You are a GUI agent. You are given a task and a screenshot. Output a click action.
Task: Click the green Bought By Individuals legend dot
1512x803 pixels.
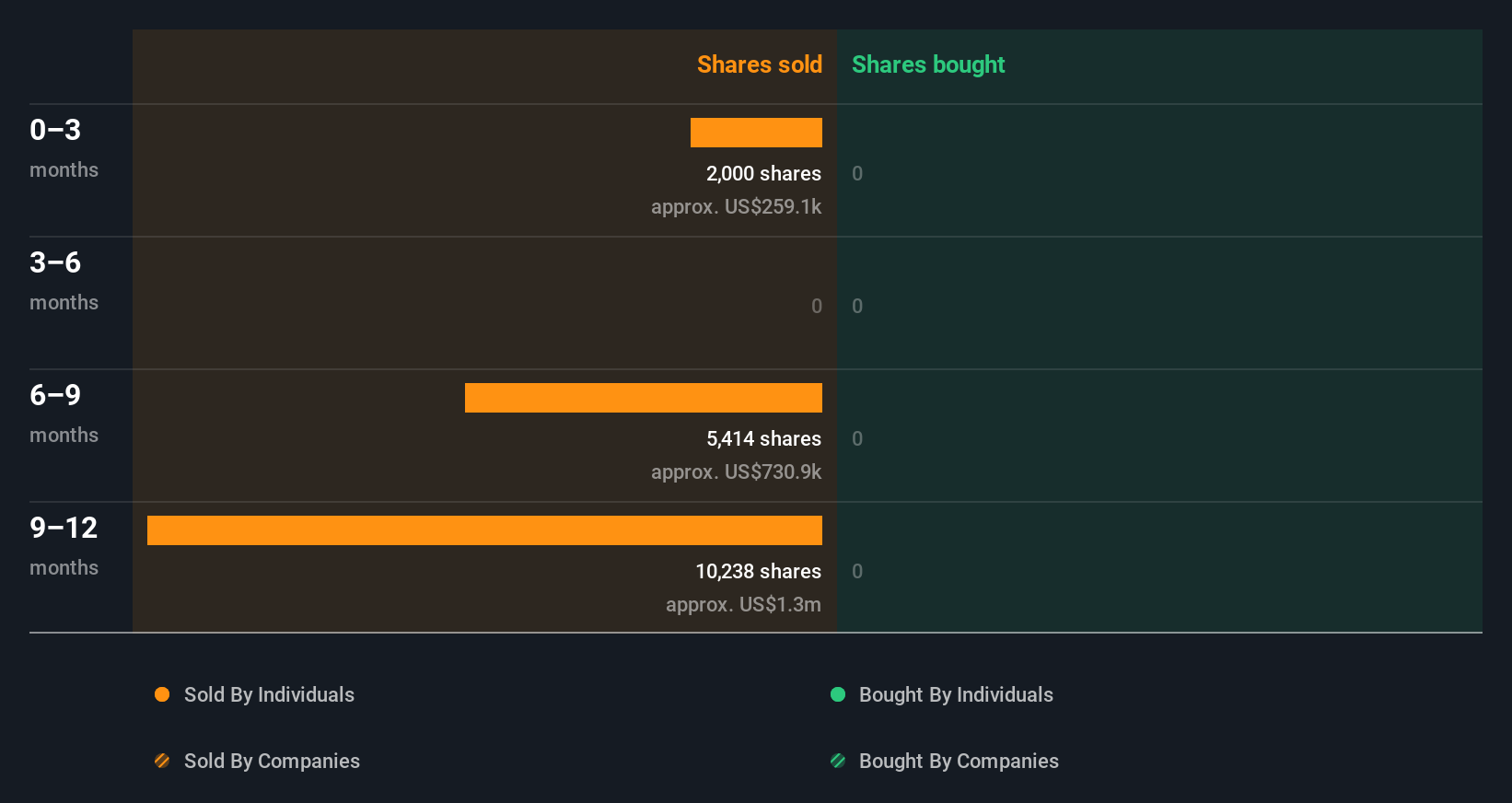[x=838, y=694]
